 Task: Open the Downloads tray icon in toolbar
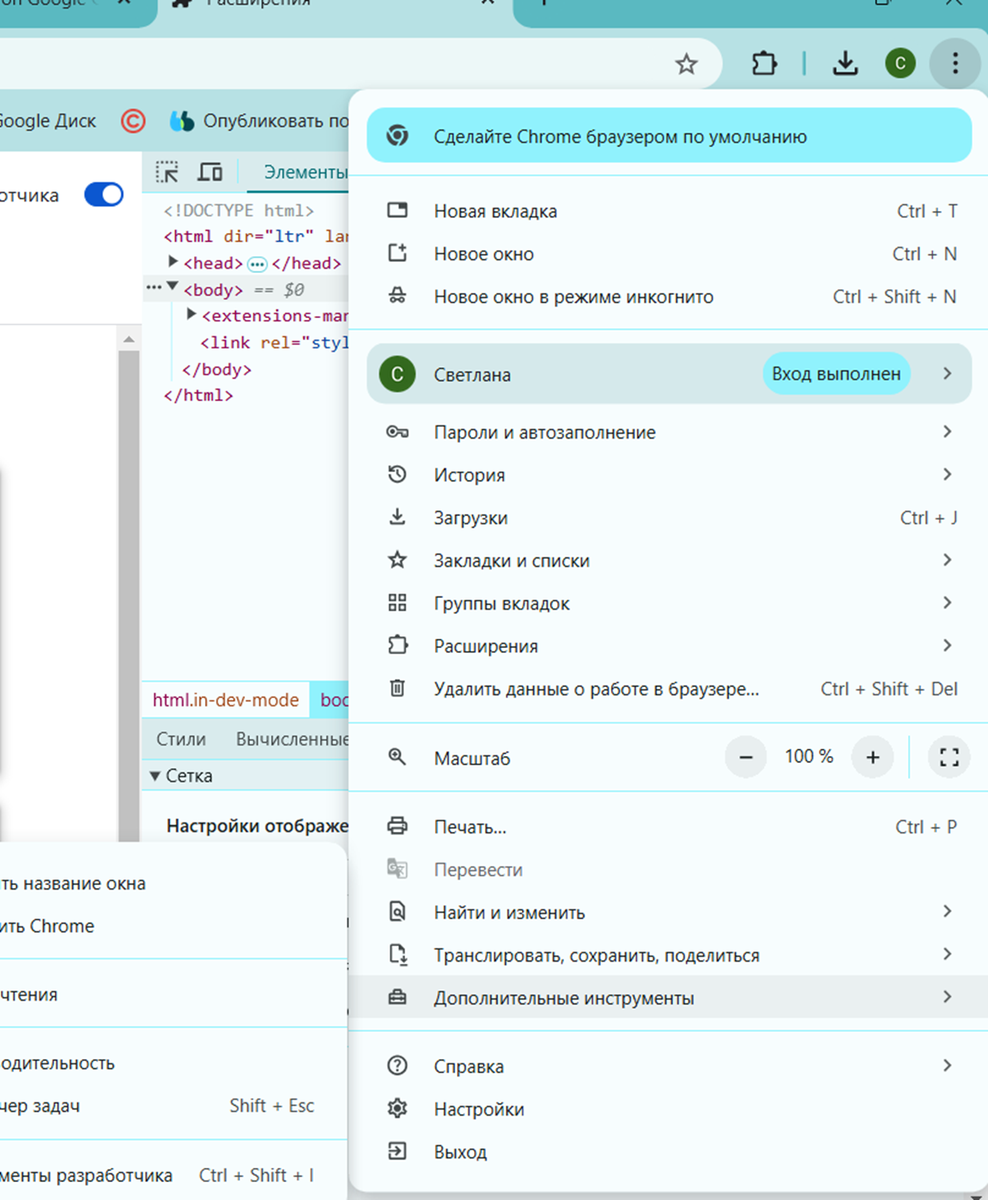(845, 65)
